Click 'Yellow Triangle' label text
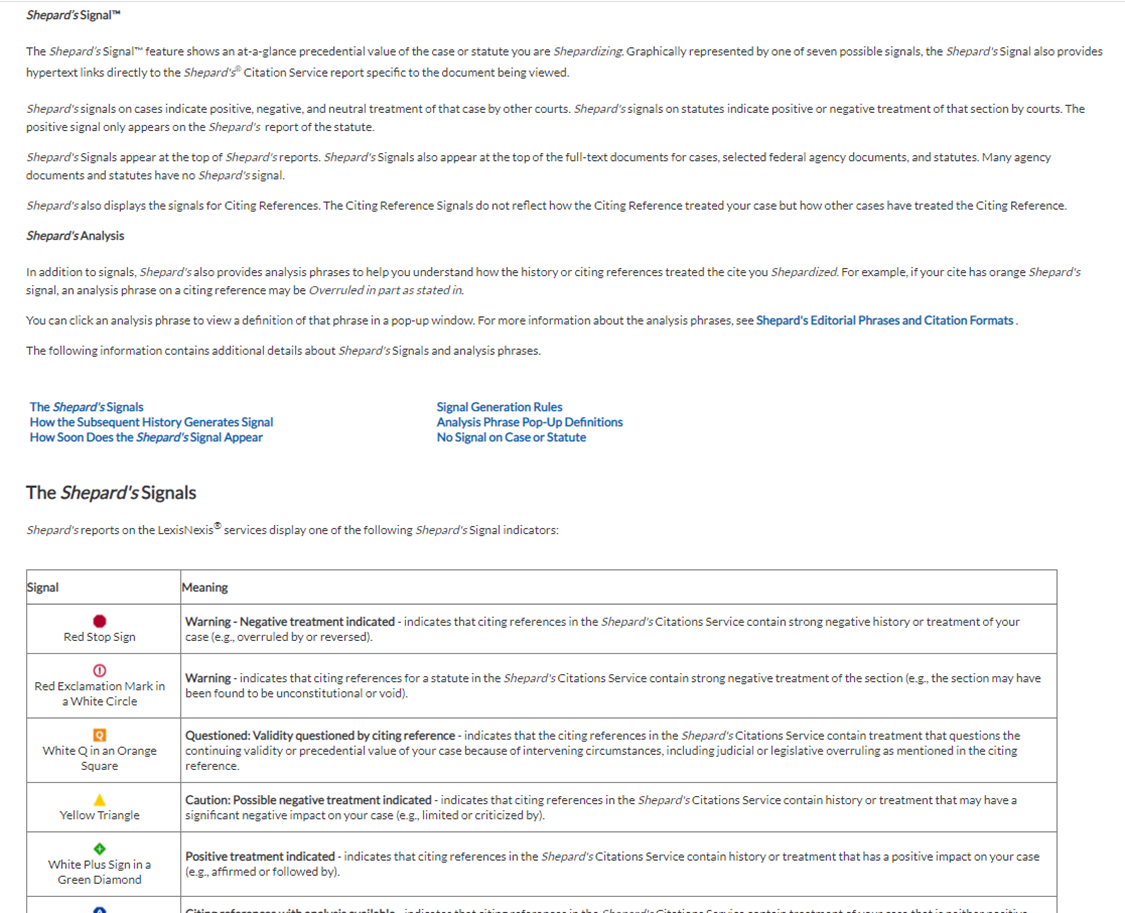The height and width of the screenshot is (913, 1125). [x=100, y=815]
